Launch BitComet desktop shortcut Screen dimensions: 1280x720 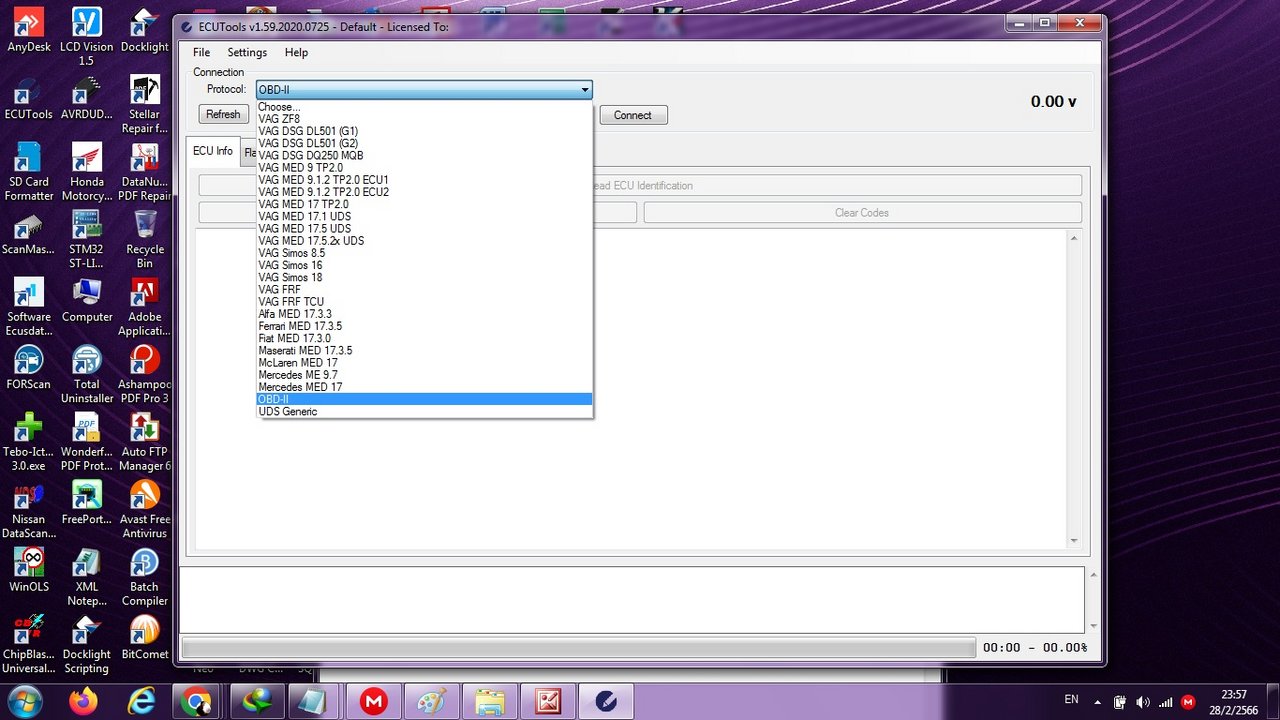tap(144, 638)
